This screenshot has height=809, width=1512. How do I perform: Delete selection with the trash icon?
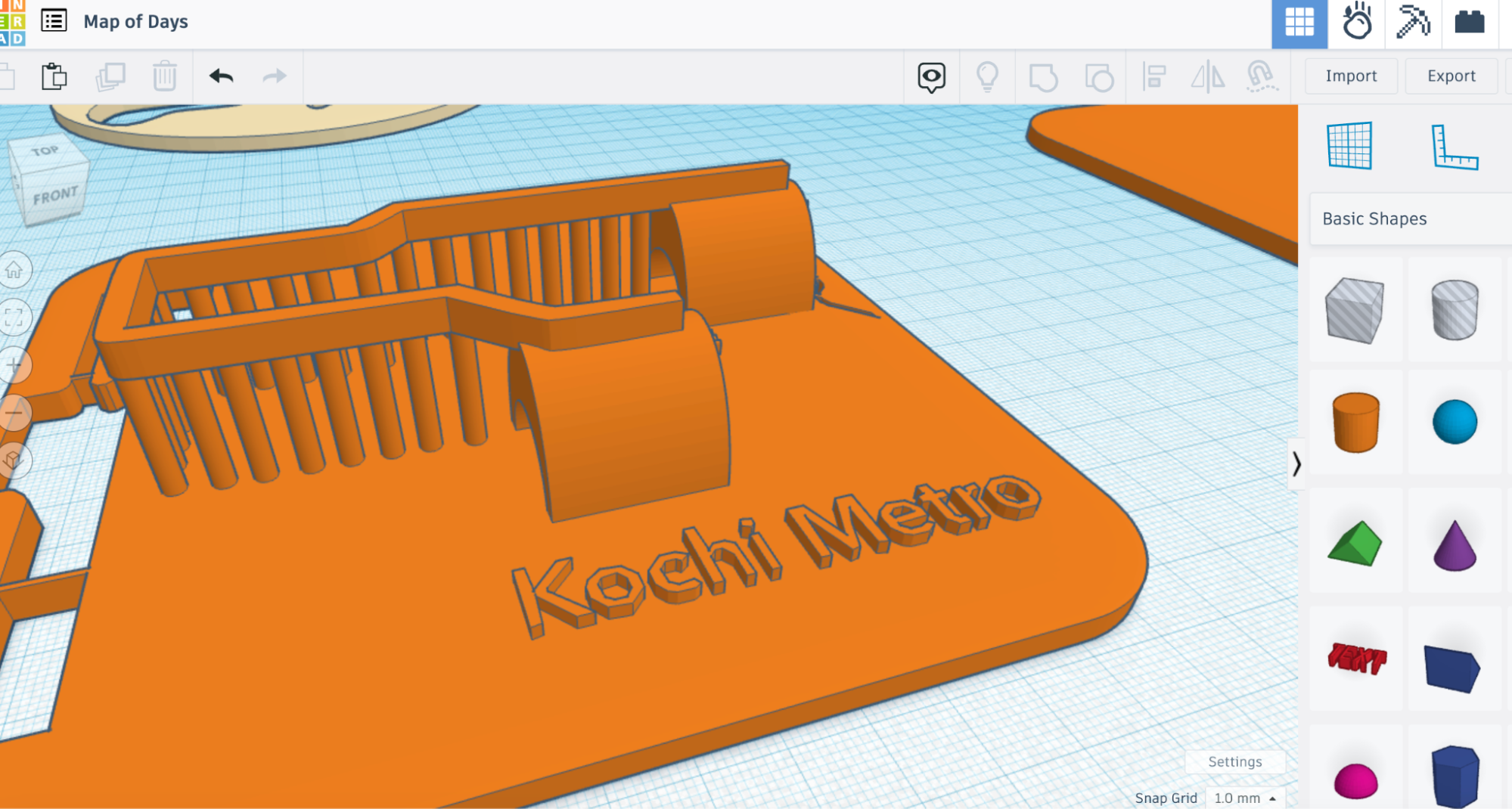pyautogui.click(x=165, y=76)
